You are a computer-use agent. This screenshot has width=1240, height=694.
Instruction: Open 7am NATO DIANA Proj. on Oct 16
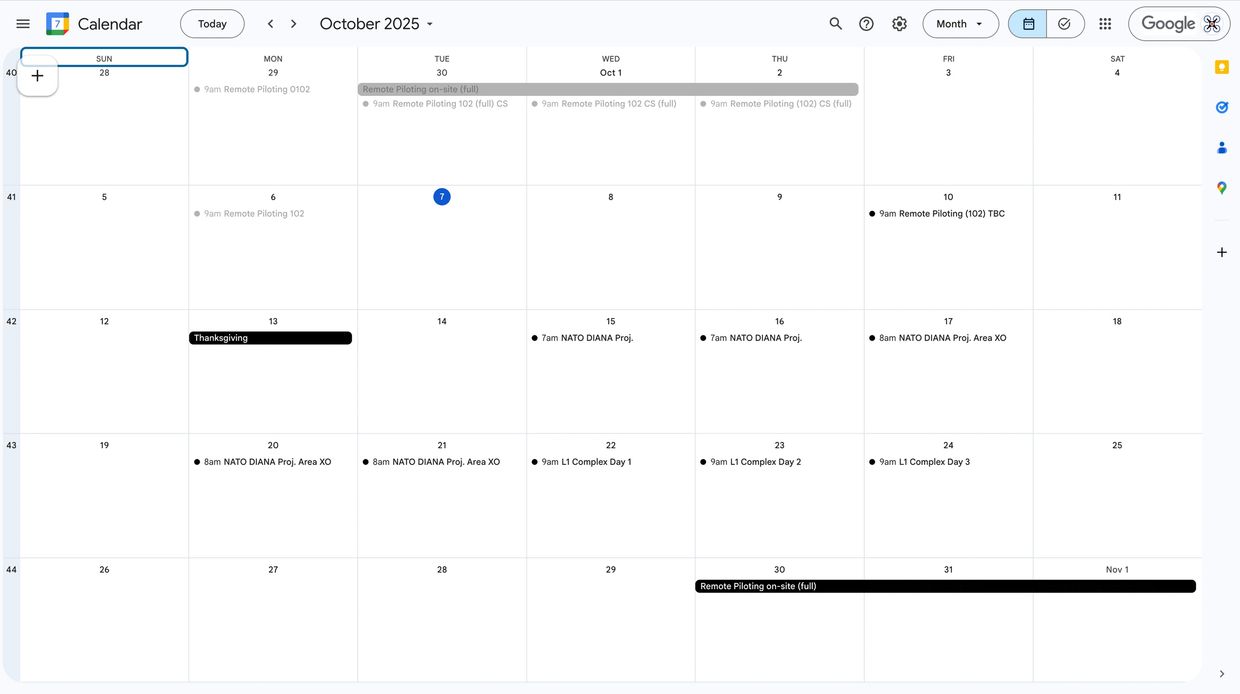click(779, 338)
